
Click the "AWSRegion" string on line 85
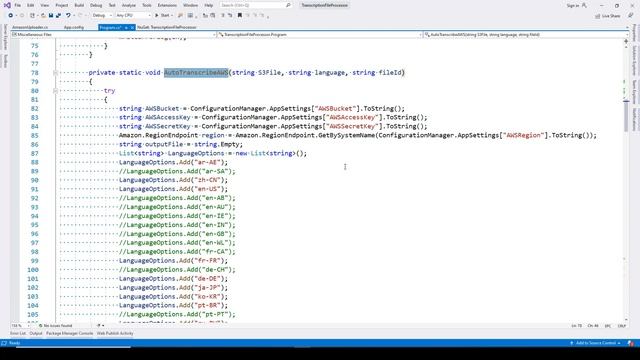523,136
